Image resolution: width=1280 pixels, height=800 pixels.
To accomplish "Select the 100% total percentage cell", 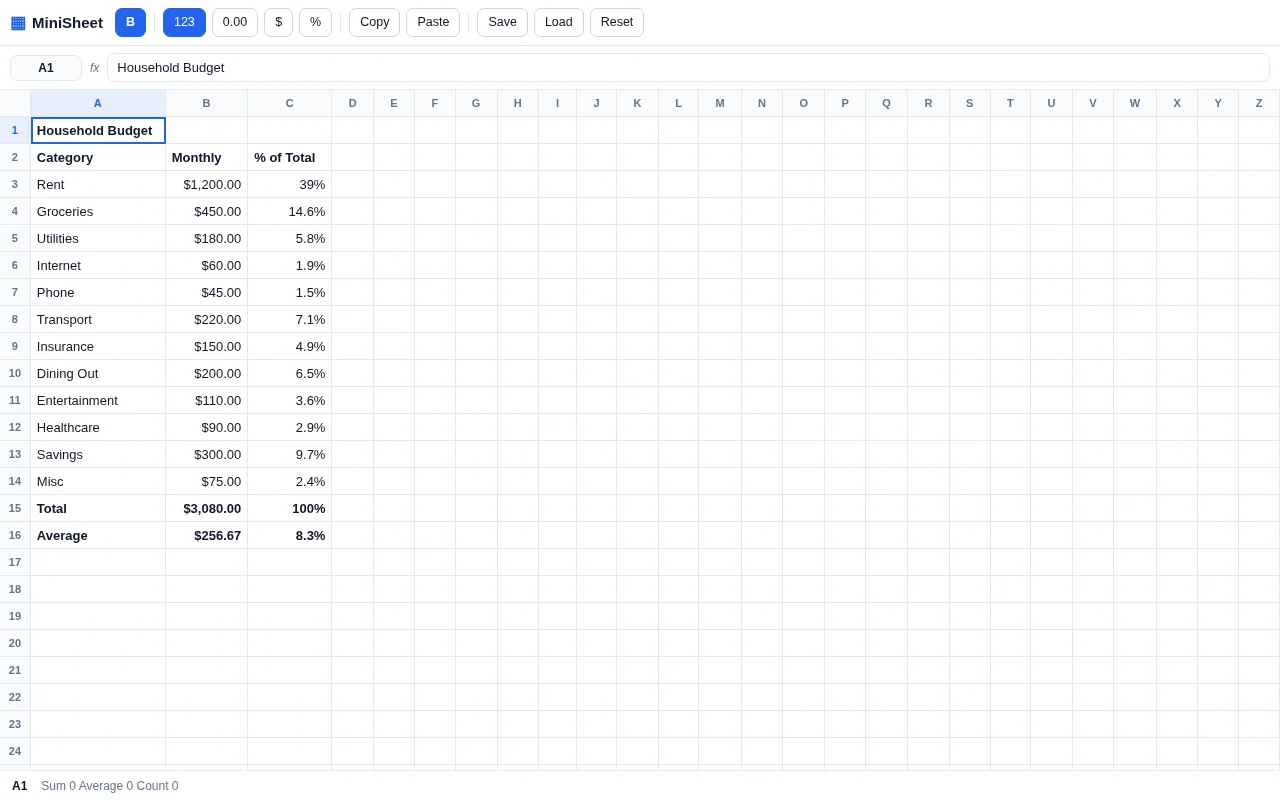I will pyautogui.click(x=290, y=508).
